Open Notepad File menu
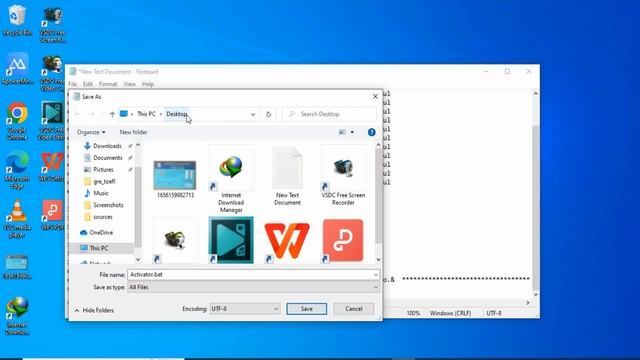Image resolution: width=640 pixels, height=360 pixels. coord(72,84)
